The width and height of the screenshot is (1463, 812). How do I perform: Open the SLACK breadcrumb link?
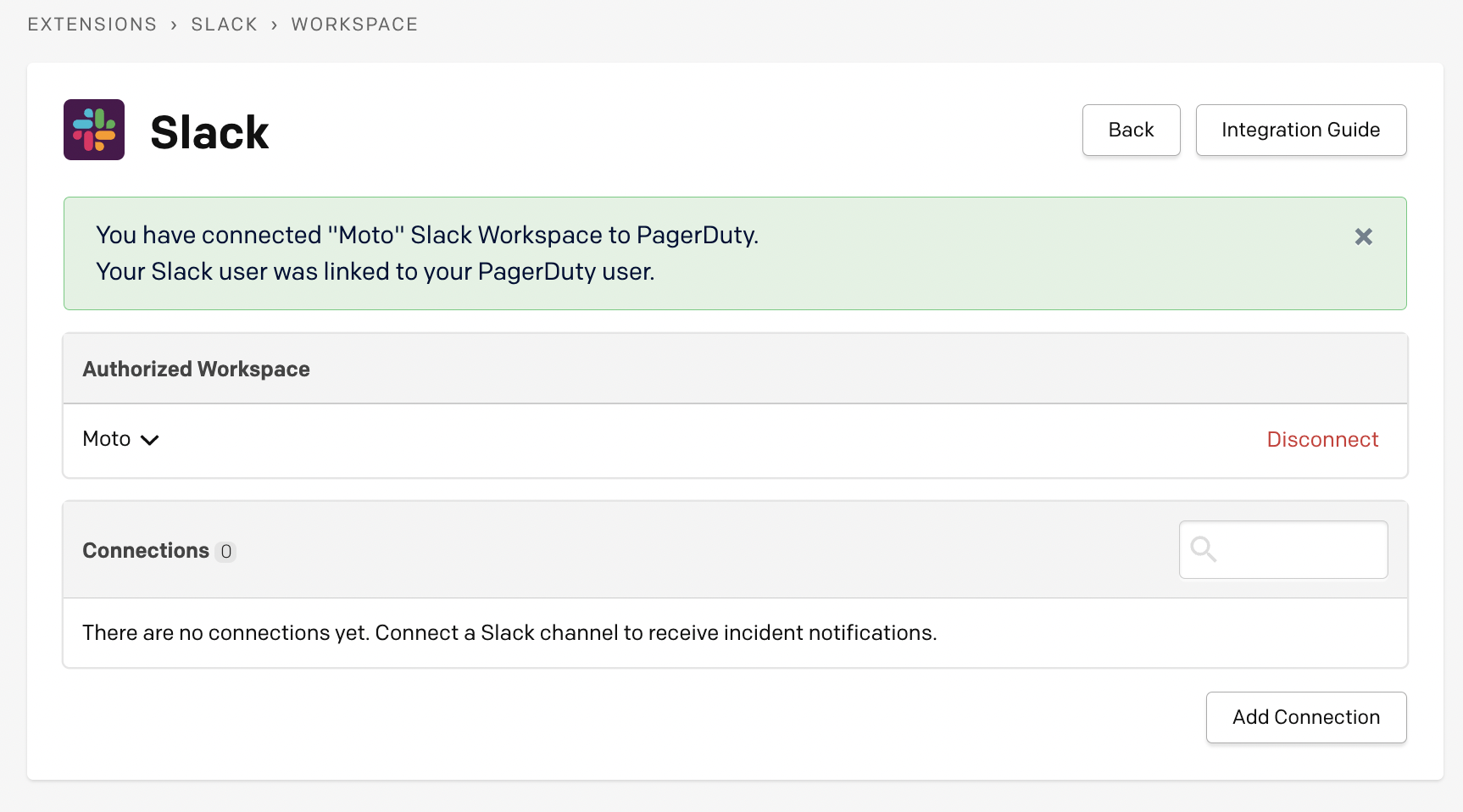tap(224, 24)
